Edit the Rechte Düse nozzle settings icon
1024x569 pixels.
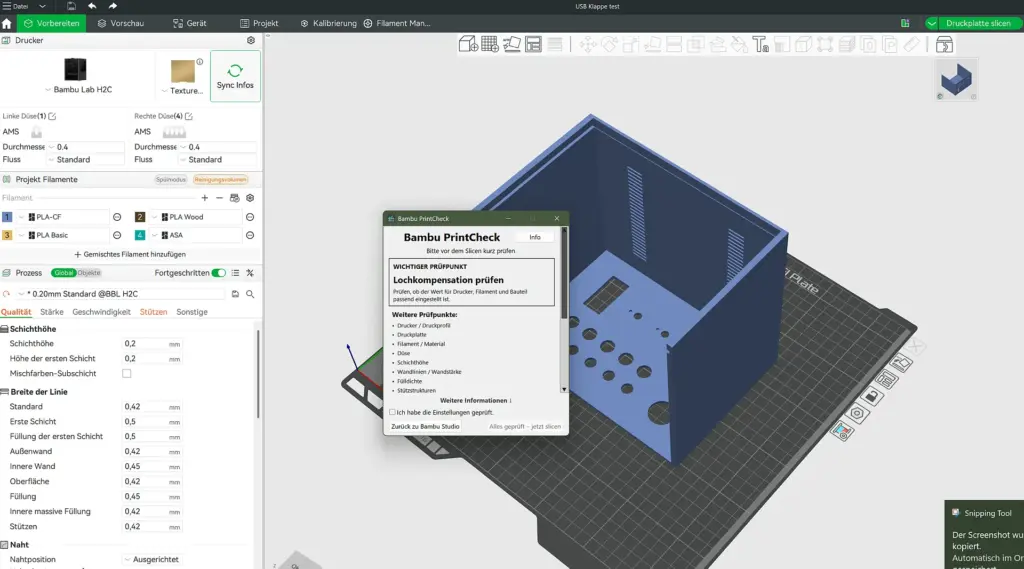189,116
